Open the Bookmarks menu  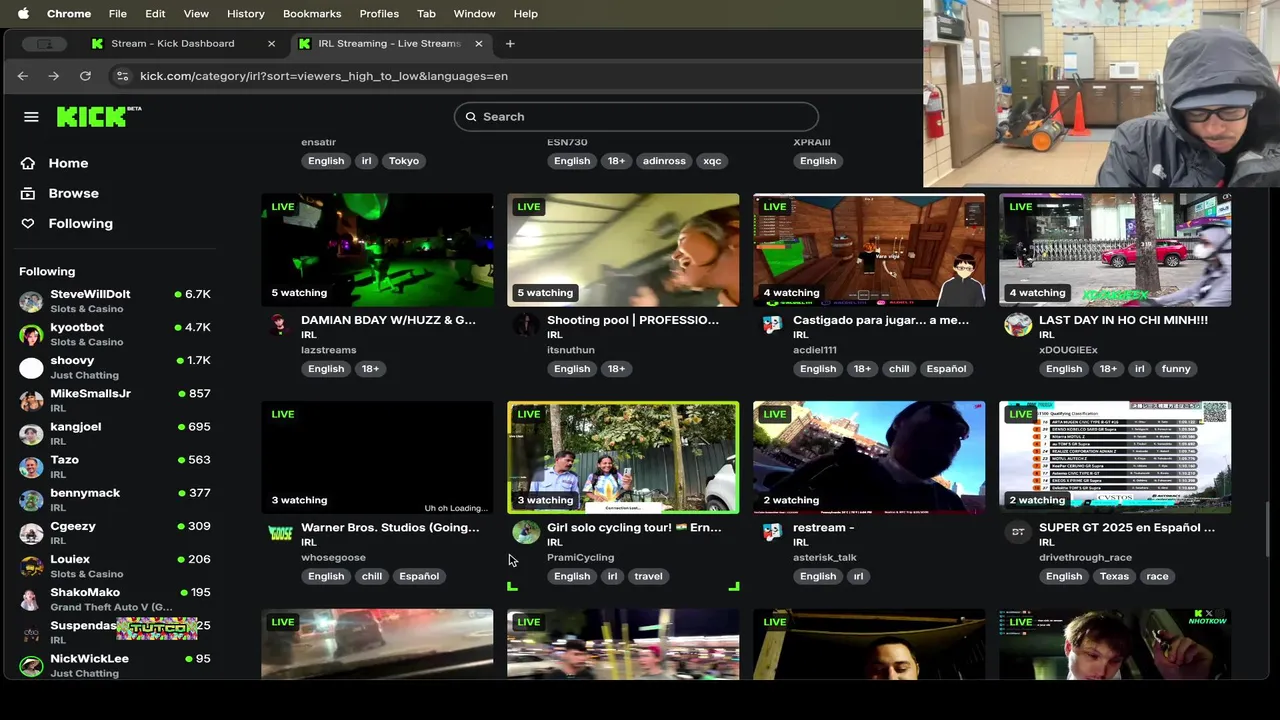pyautogui.click(x=312, y=14)
